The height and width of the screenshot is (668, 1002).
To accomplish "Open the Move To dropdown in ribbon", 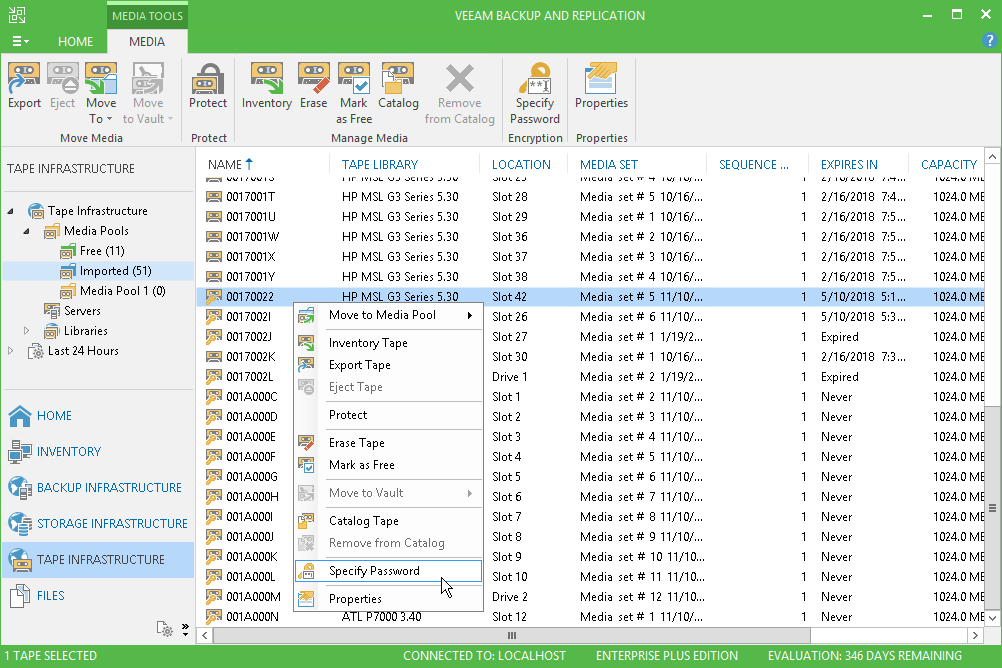I will click(x=101, y=112).
